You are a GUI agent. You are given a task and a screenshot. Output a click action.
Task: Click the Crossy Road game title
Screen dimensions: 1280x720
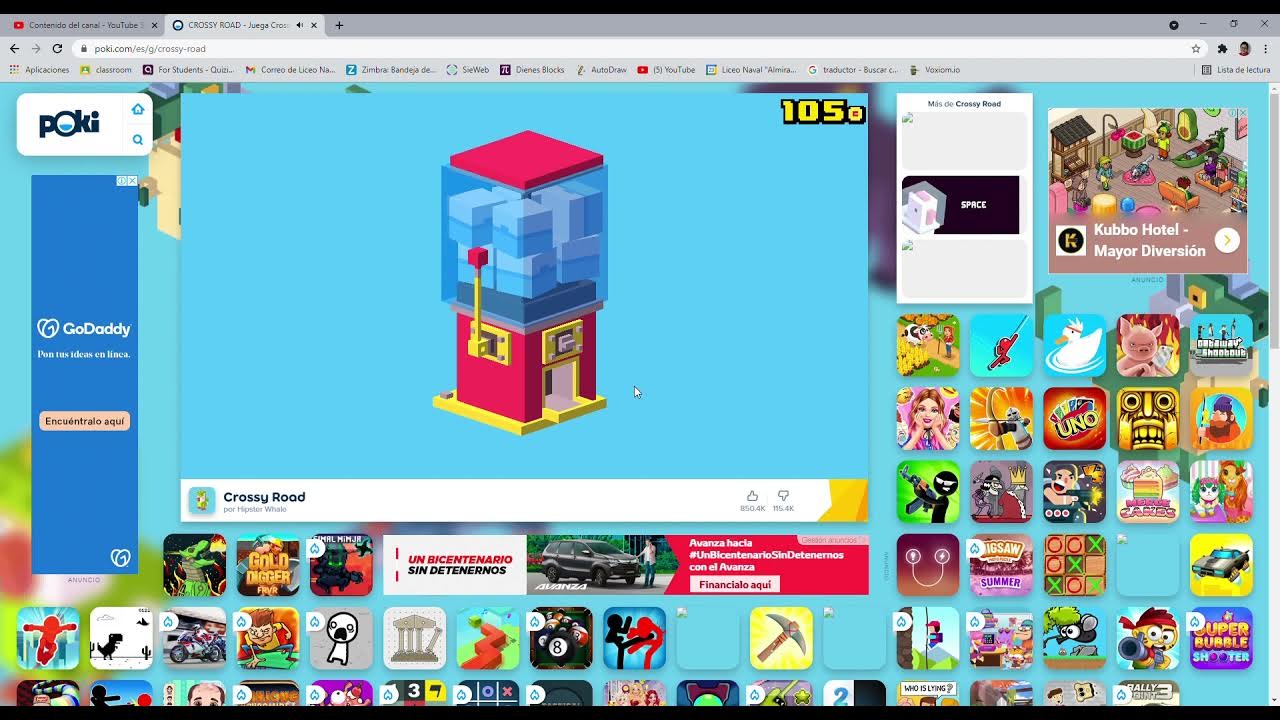coord(264,496)
